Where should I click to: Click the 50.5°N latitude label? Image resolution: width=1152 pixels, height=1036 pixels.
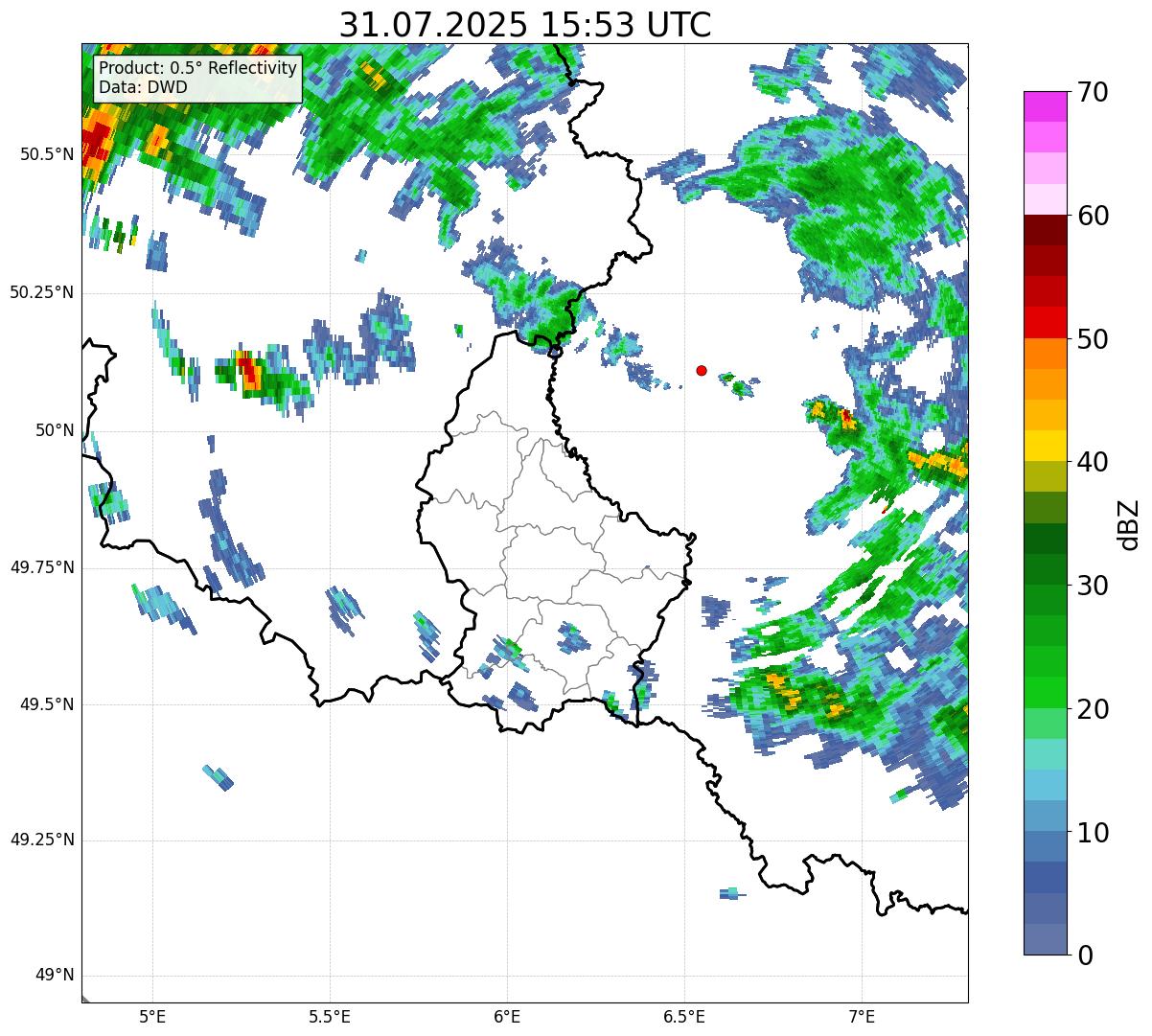tap(47, 154)
